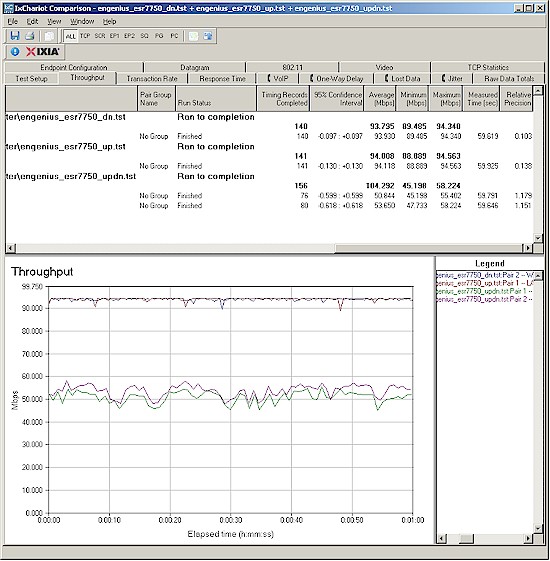This screenshot has height=561, width=550.
Task: Select the engenius_esr7750_updn.tst row
Action: pos(269,176)
